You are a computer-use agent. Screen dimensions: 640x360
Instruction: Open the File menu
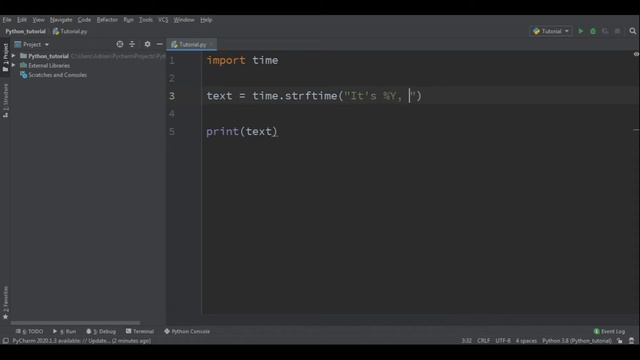point(7,20)
